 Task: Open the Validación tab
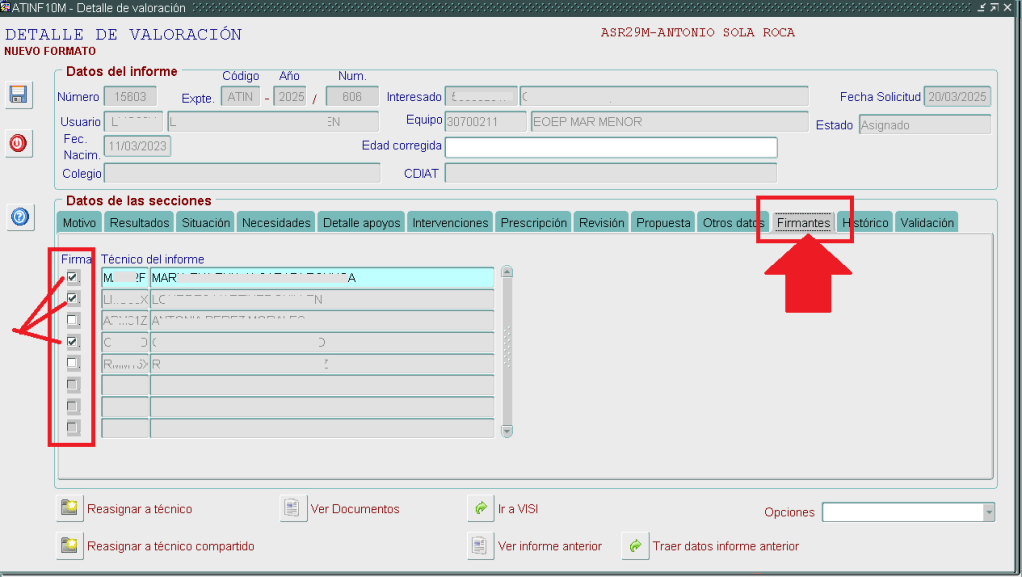(x=926, y=223)
